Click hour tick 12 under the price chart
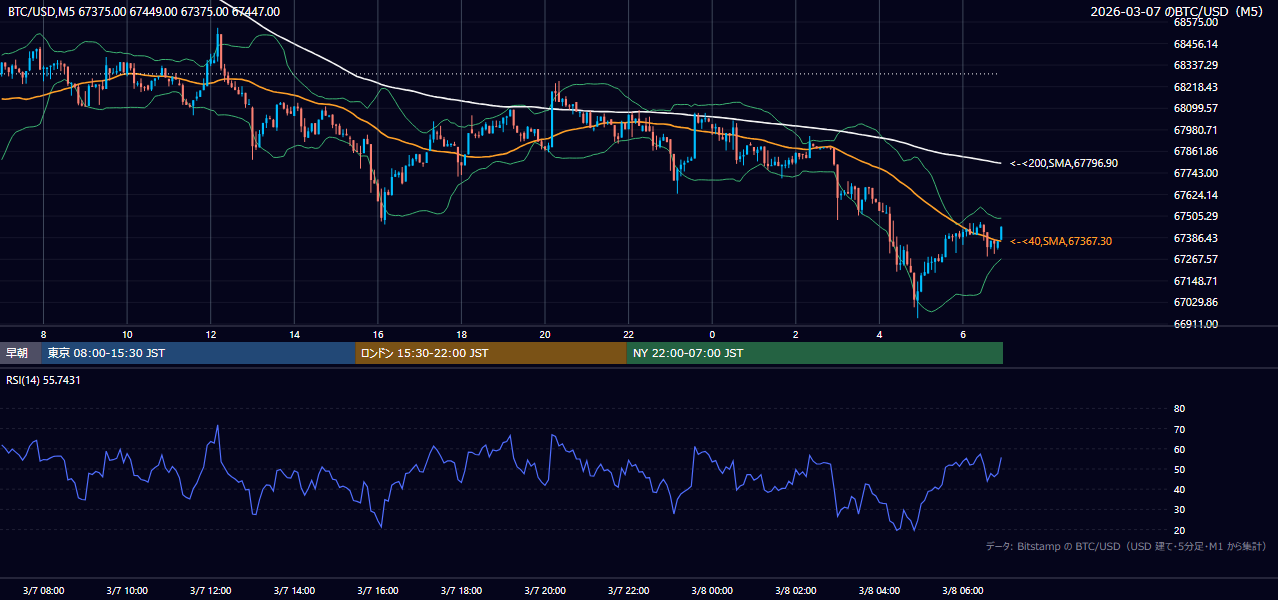This screenshot has height=600, width=1278. click(x=211, y=334)
